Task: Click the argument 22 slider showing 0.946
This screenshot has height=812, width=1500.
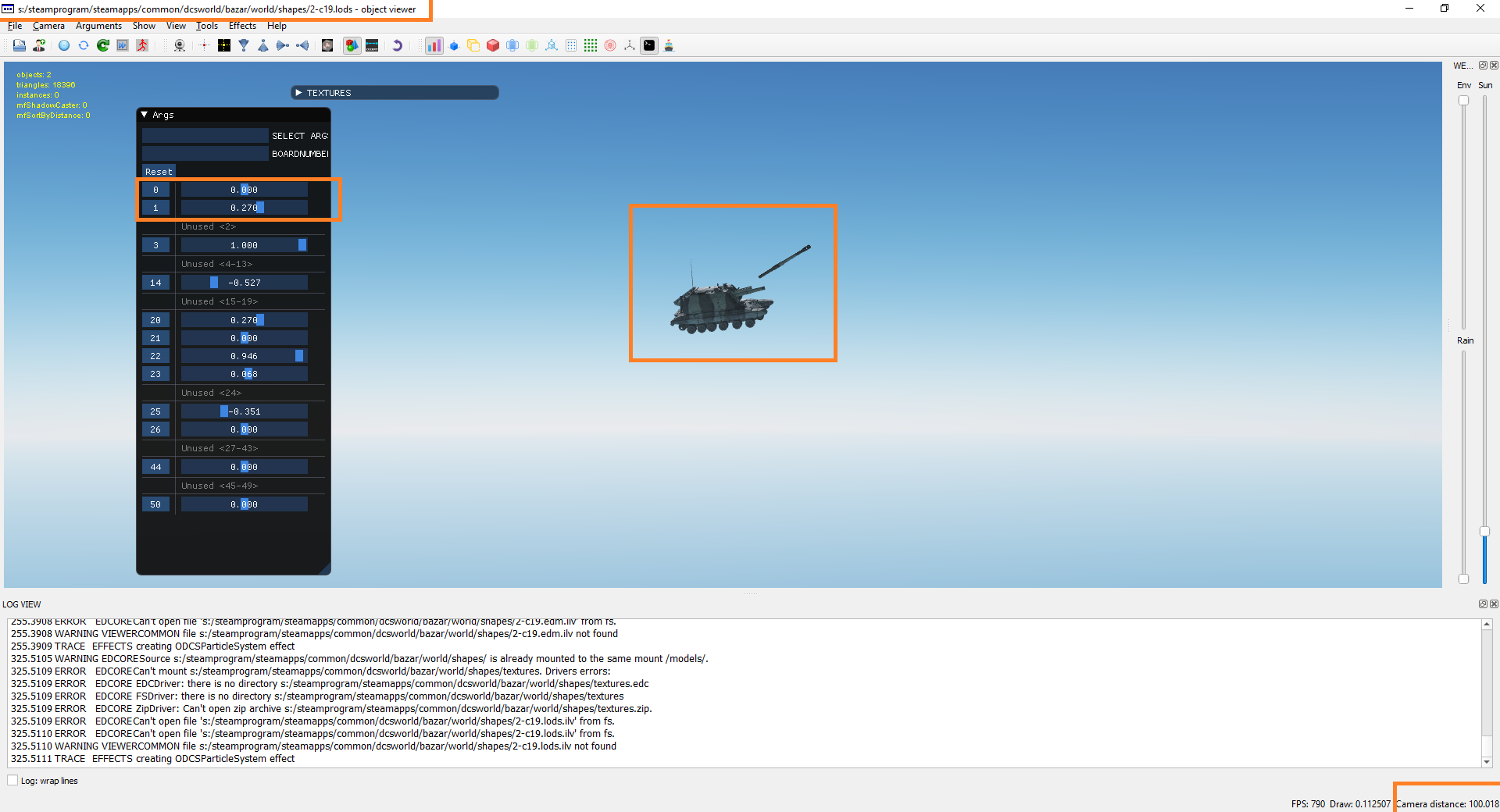Action: pyautogui.click(x=245, y=356)
